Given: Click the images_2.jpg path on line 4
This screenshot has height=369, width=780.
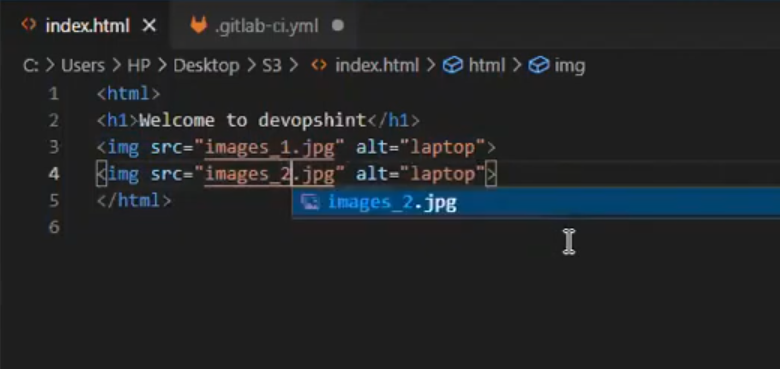Looking at the screenshot, I should (270, 175).
